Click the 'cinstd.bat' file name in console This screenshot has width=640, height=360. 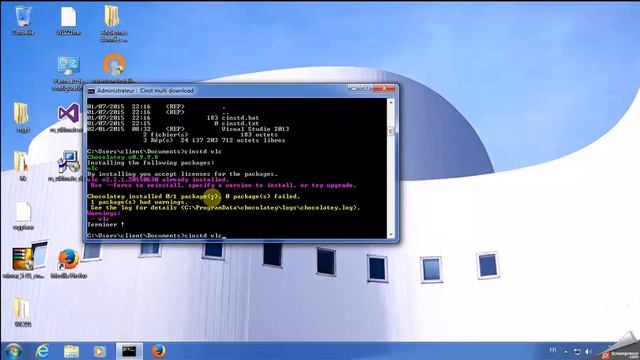[x=240, y=118]
